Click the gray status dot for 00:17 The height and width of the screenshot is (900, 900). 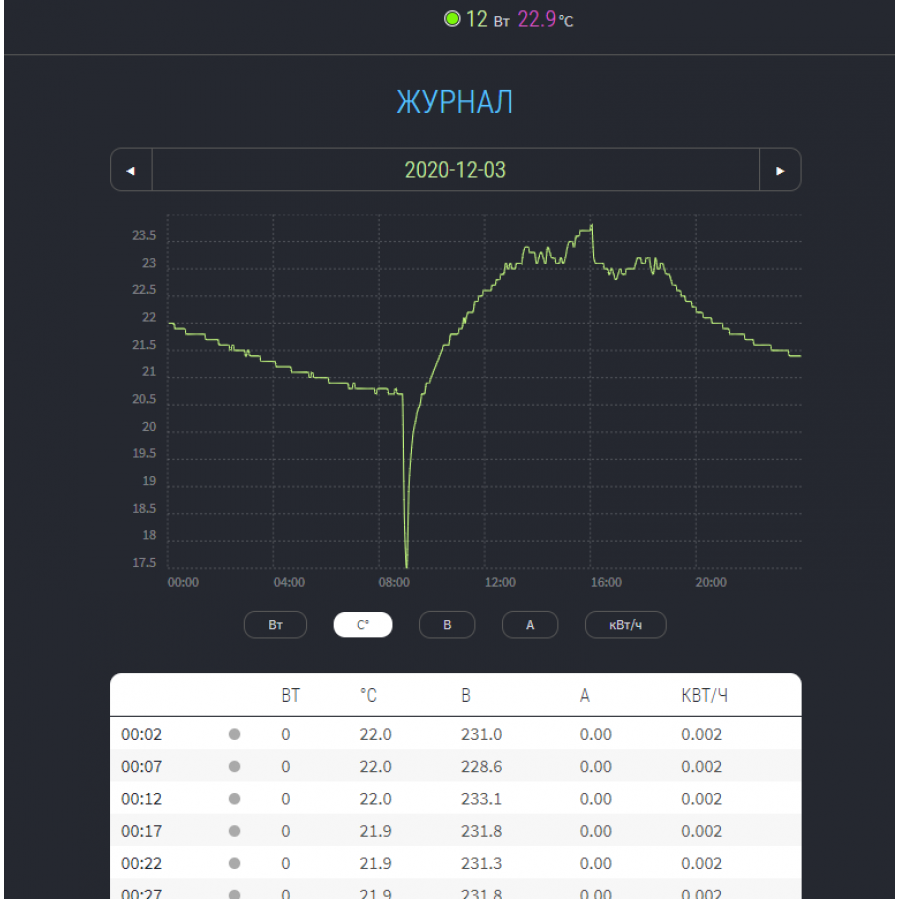pyautogui.click(x=234, y=831)
